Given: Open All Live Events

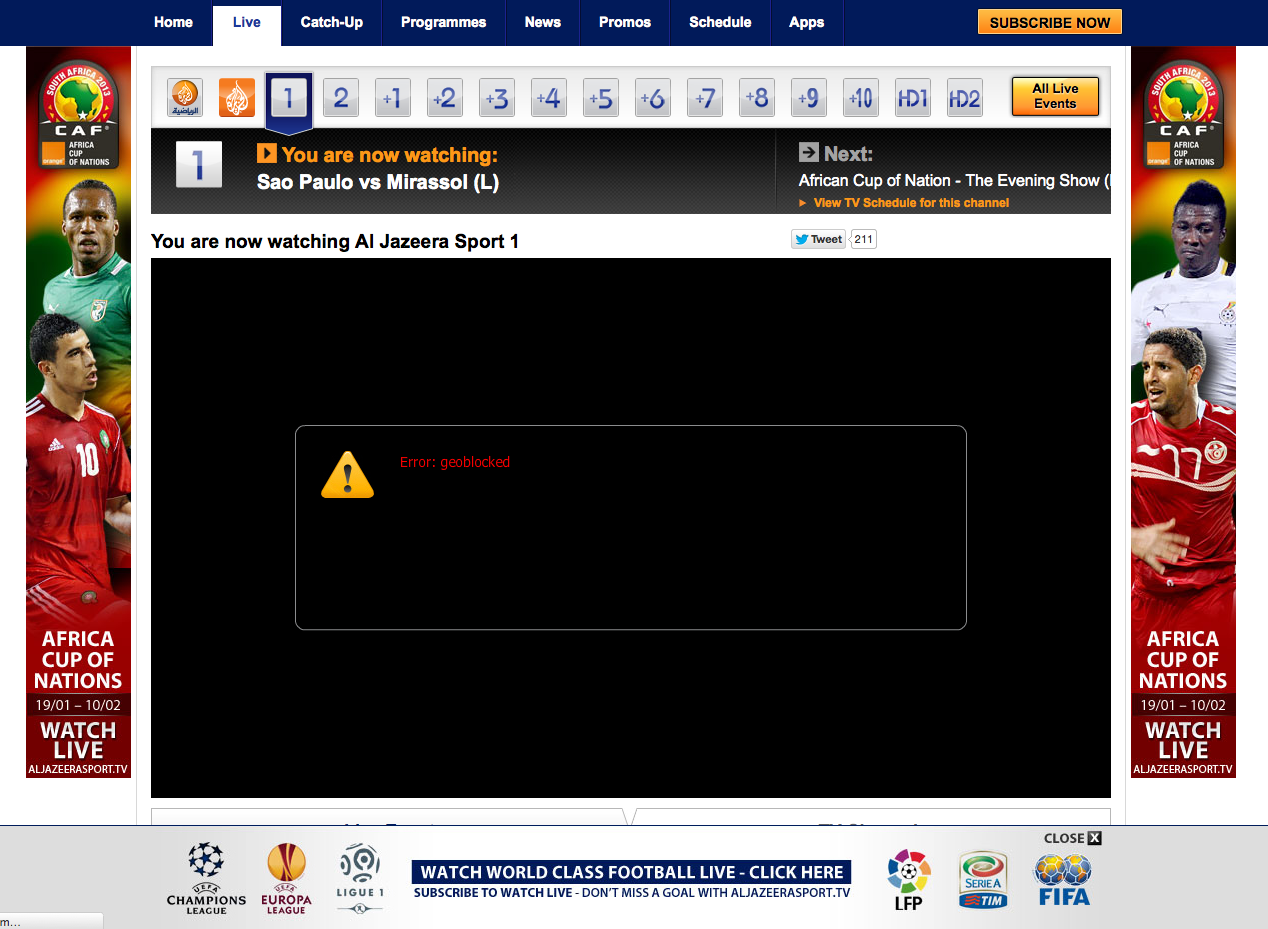Looking at the screenshot, I should (1055, 97).
